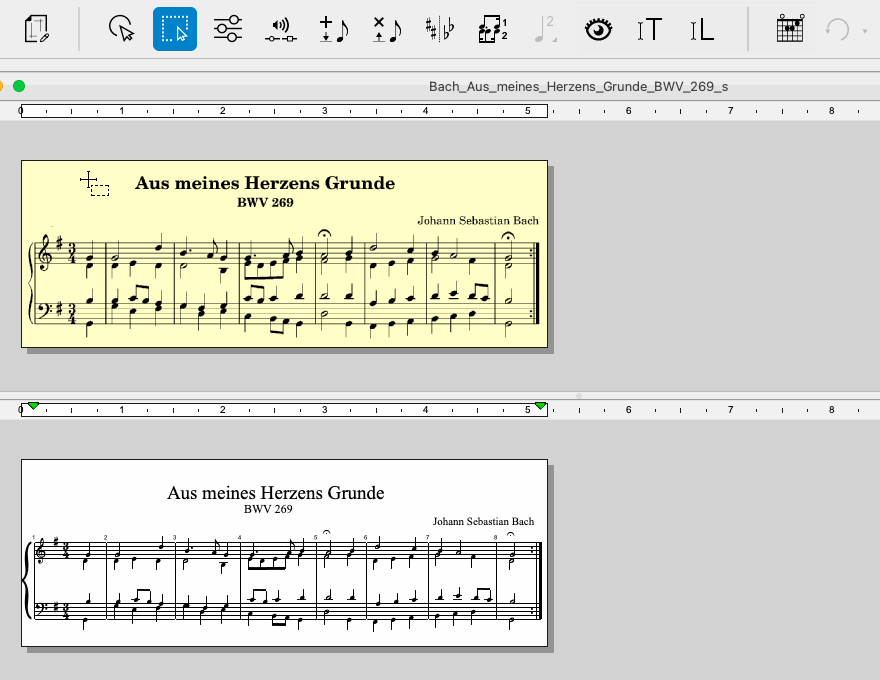
Task: Click the right green margin marker on lower ruler
Action: pos(540,406)
